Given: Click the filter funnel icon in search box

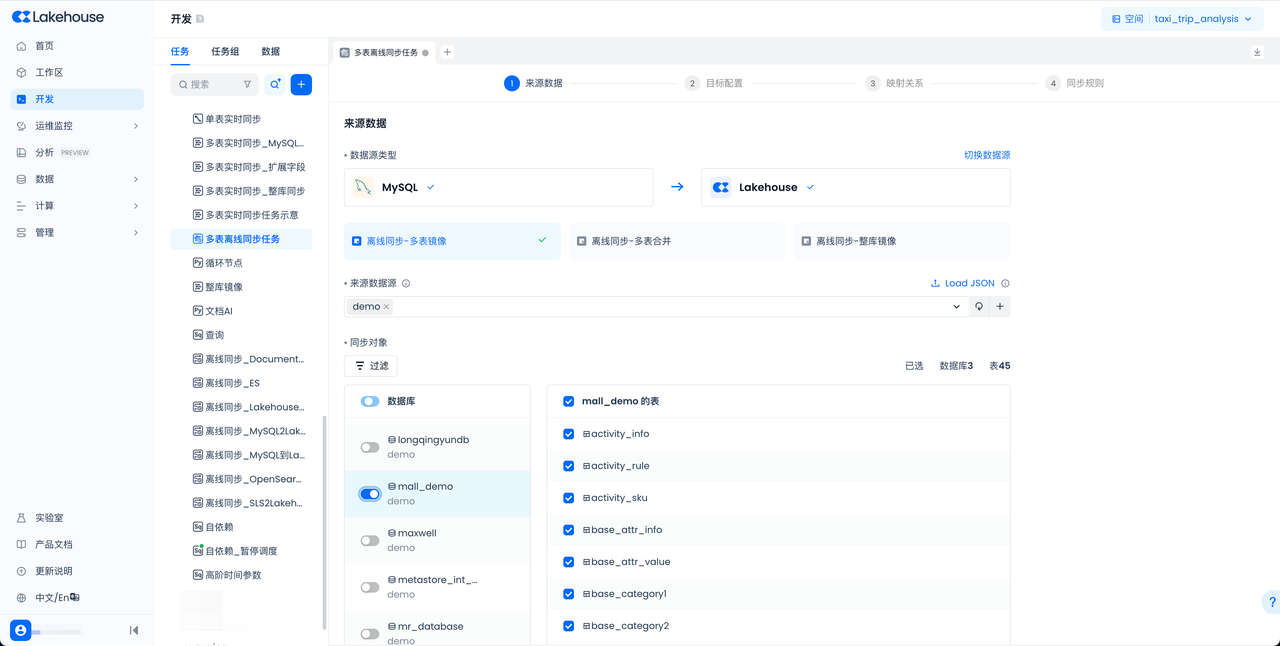Looking at the screenshot, I should [248, 85].
